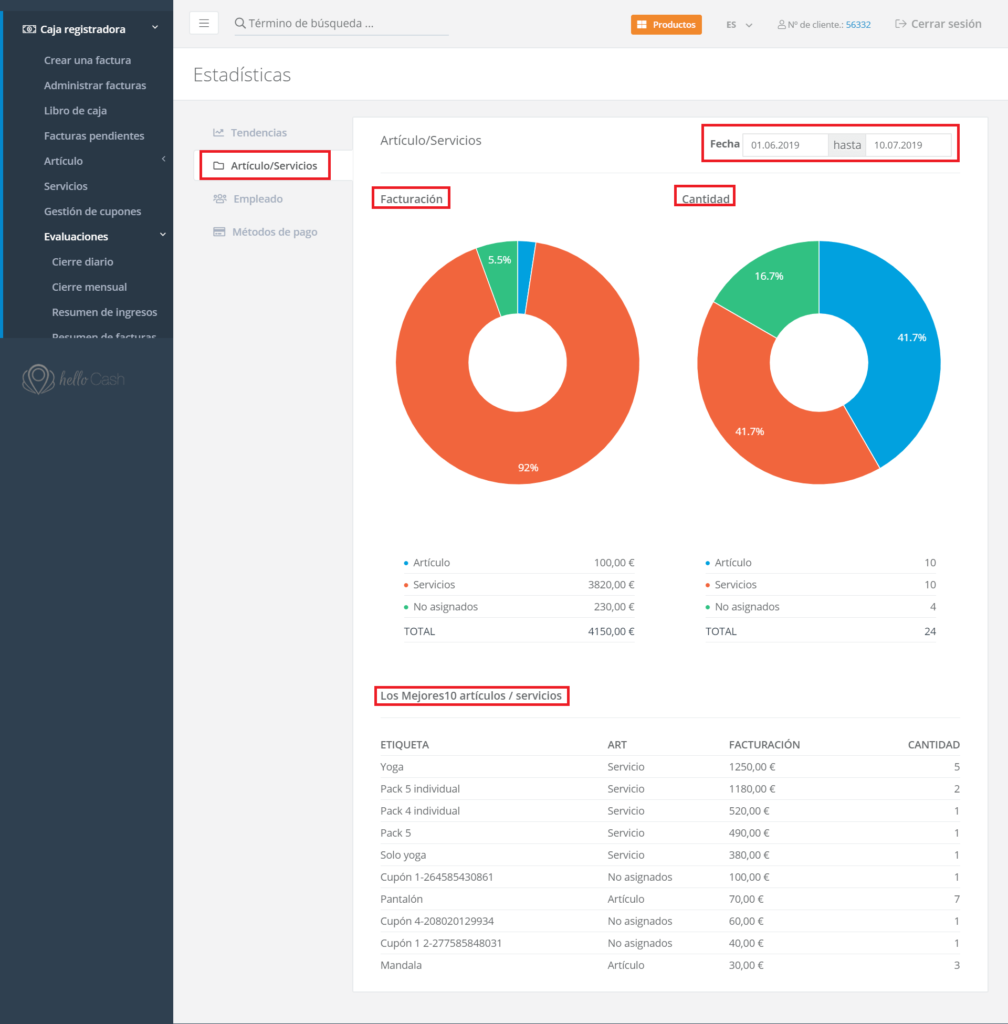Open Libro de caja
1008x1024 pixels.
click(x=76, y=110)
